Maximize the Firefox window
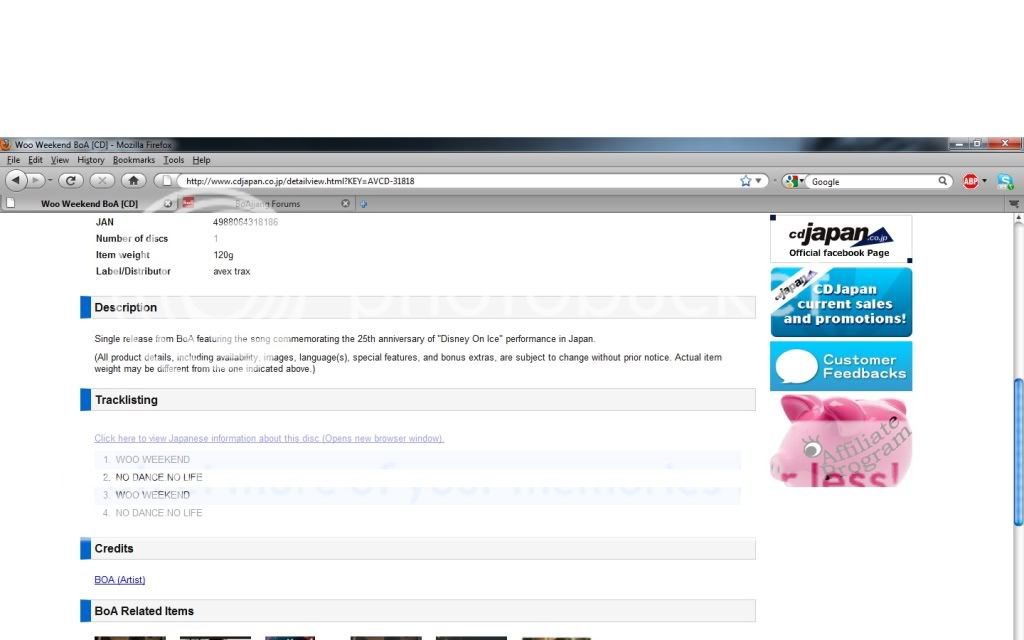Screen dimensions: 1024x640 [x=976, y=143]
